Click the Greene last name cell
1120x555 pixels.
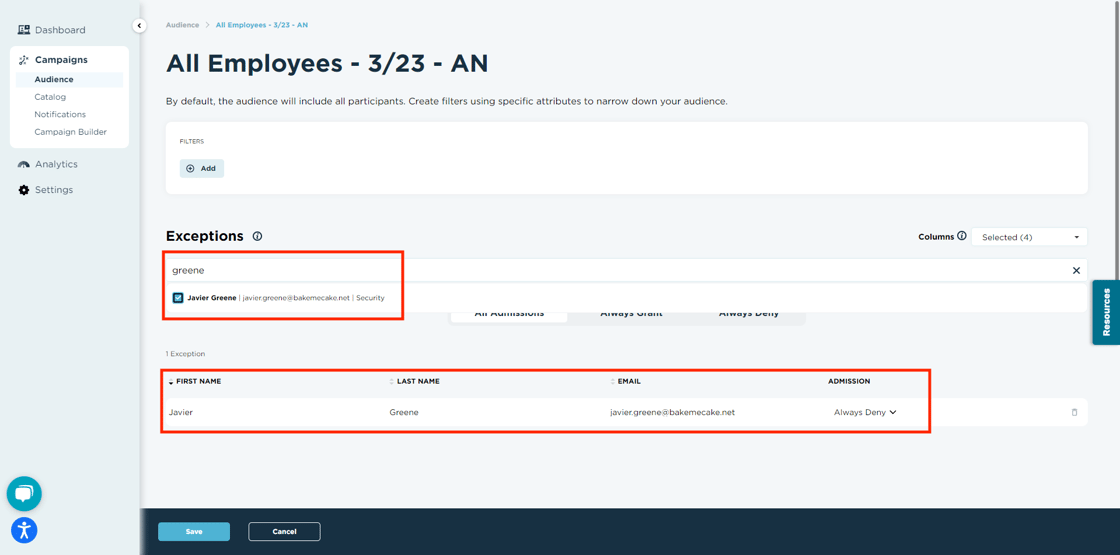(x=404, y=412)
